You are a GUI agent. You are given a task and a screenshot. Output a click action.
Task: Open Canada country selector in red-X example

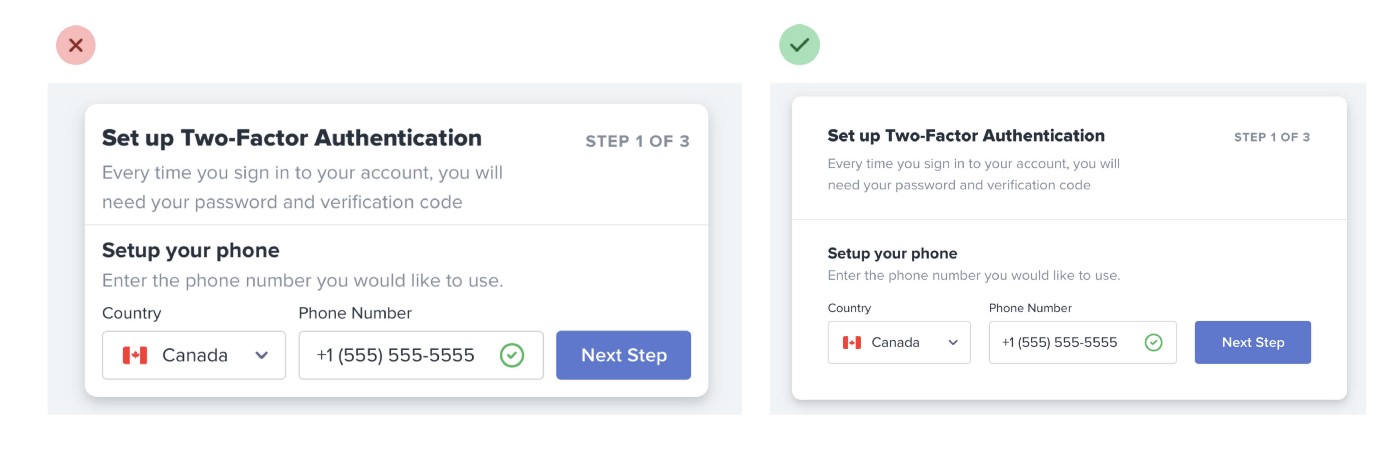click(194, 355)
